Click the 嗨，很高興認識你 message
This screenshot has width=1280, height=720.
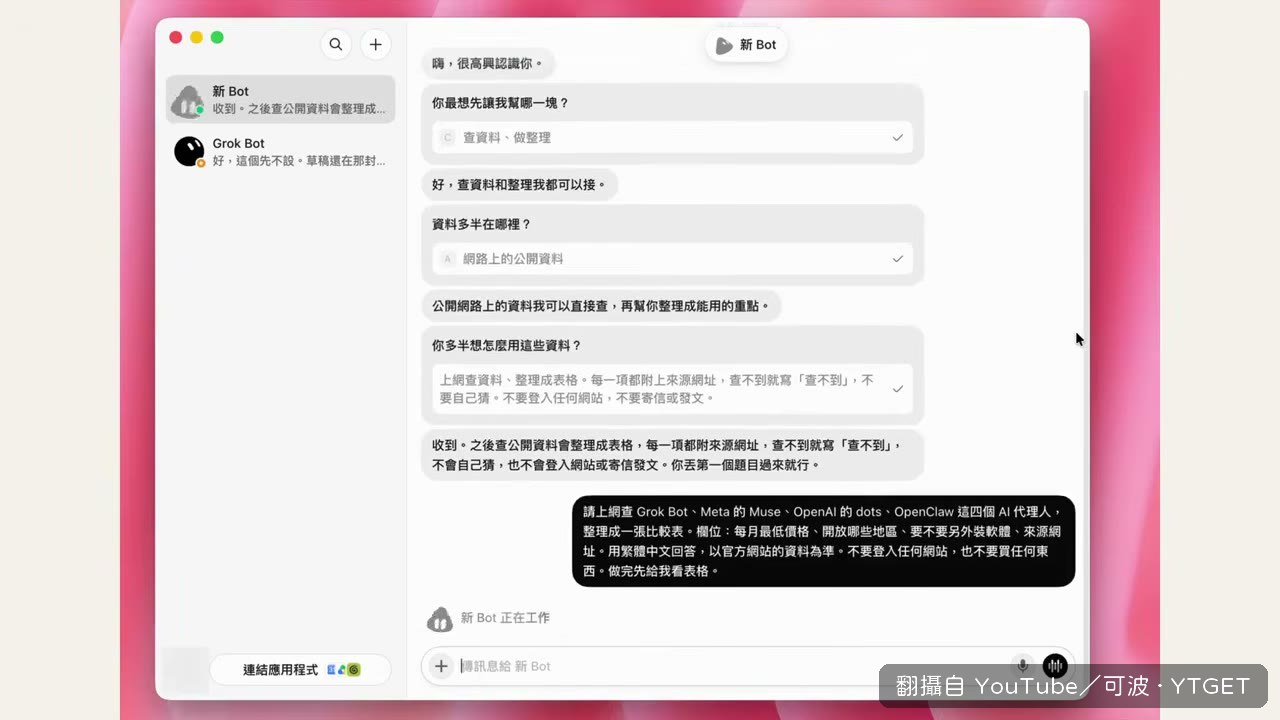pos(487,64)
